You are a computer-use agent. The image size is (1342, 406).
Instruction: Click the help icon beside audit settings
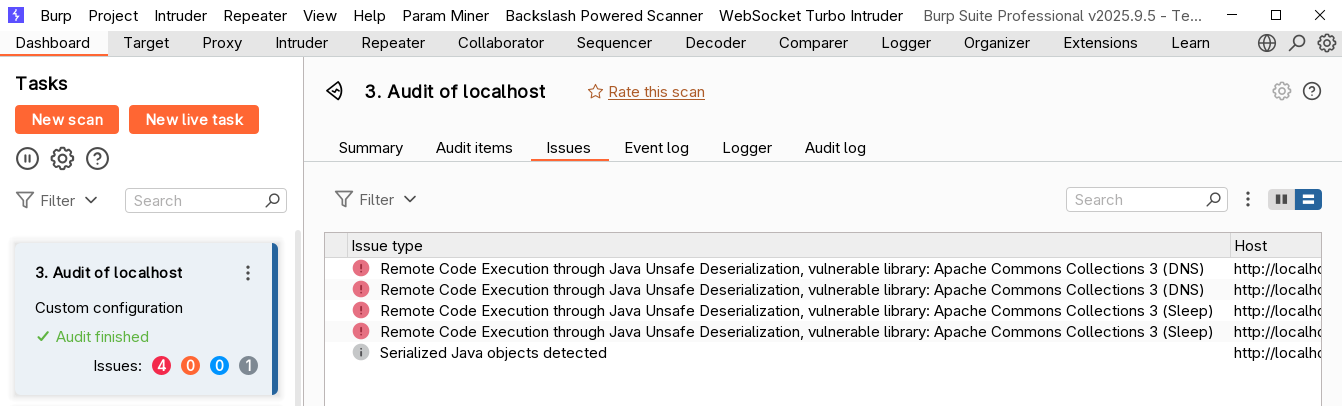1312,91
